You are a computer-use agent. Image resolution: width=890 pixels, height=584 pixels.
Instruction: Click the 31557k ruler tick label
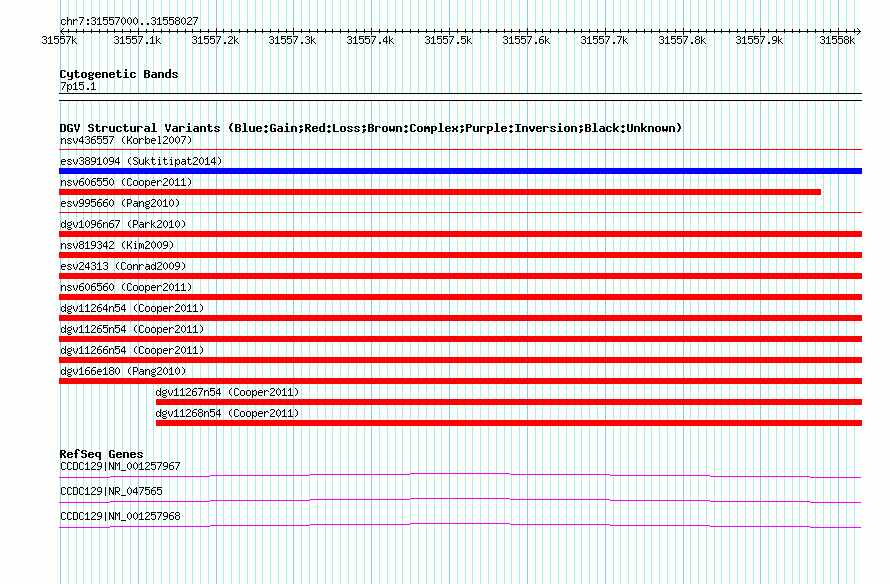coord(59,40)
